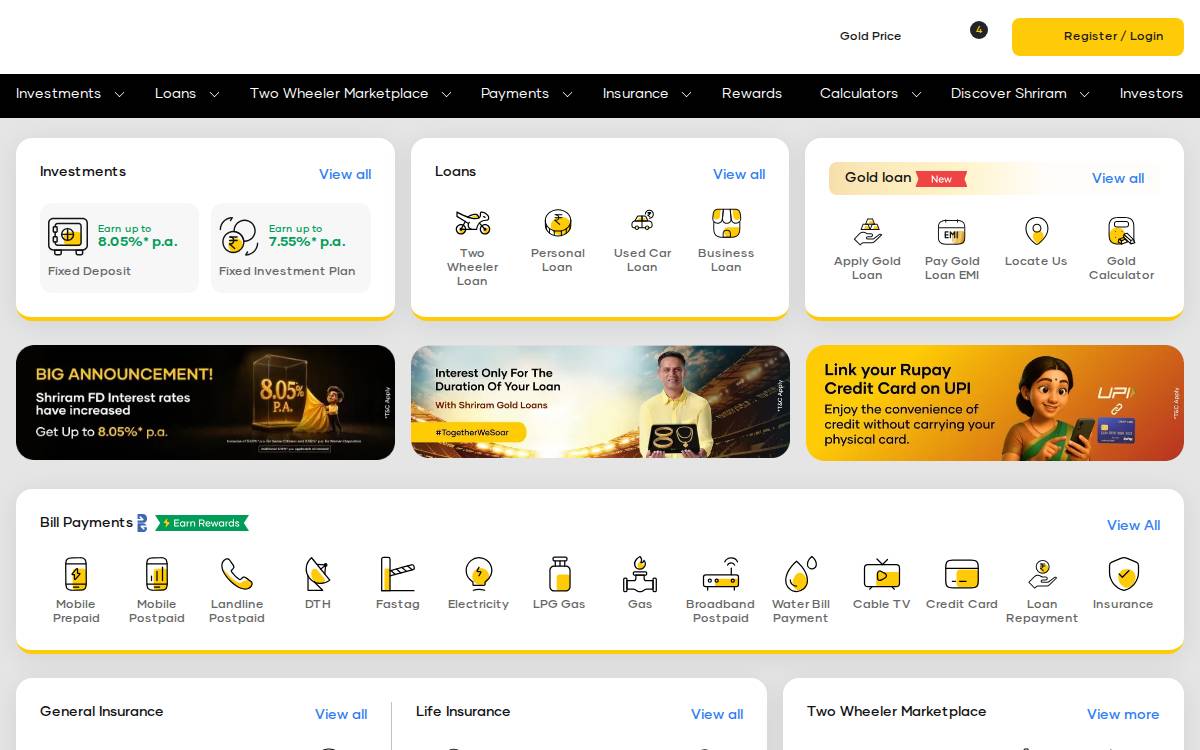
Task: View all General Insurance options
Action: click(x=341, y=714)
